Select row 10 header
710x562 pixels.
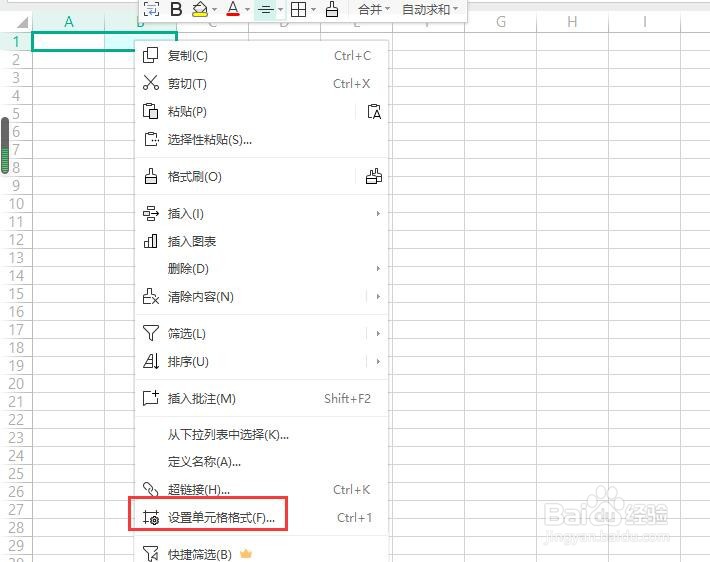pos(16,204)
